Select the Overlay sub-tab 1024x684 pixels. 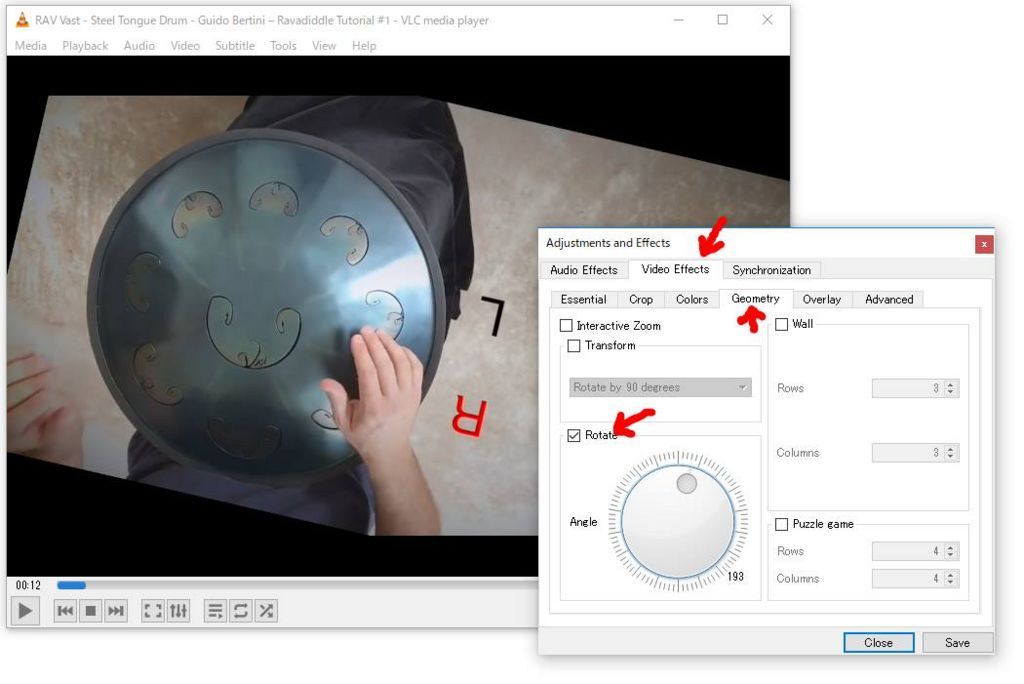click(x=822, y=299)
